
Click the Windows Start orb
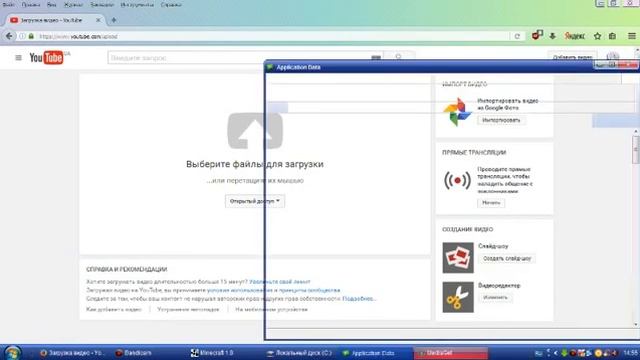(13, 352)
